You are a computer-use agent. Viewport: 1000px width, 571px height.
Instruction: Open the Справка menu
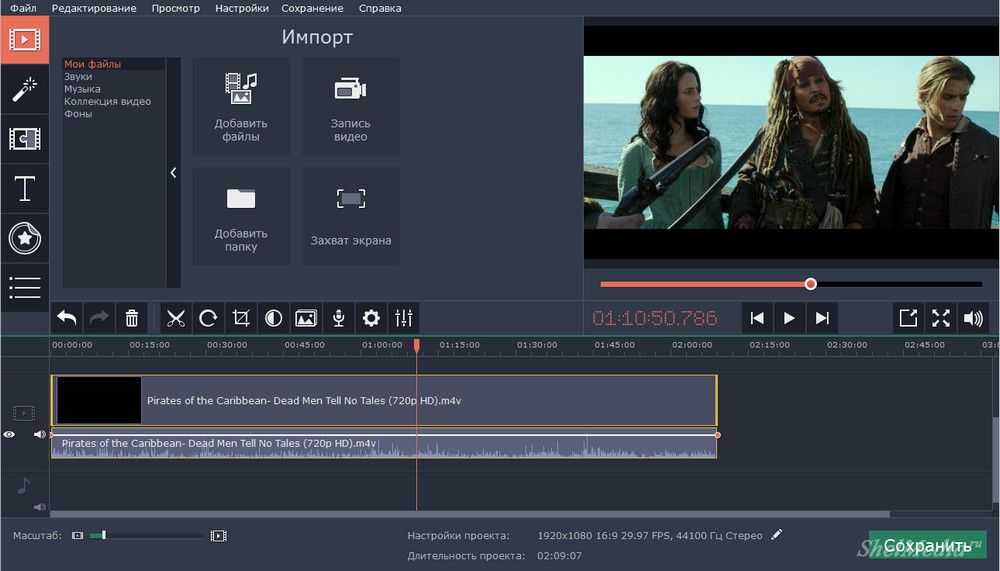(x=380, y=8)
